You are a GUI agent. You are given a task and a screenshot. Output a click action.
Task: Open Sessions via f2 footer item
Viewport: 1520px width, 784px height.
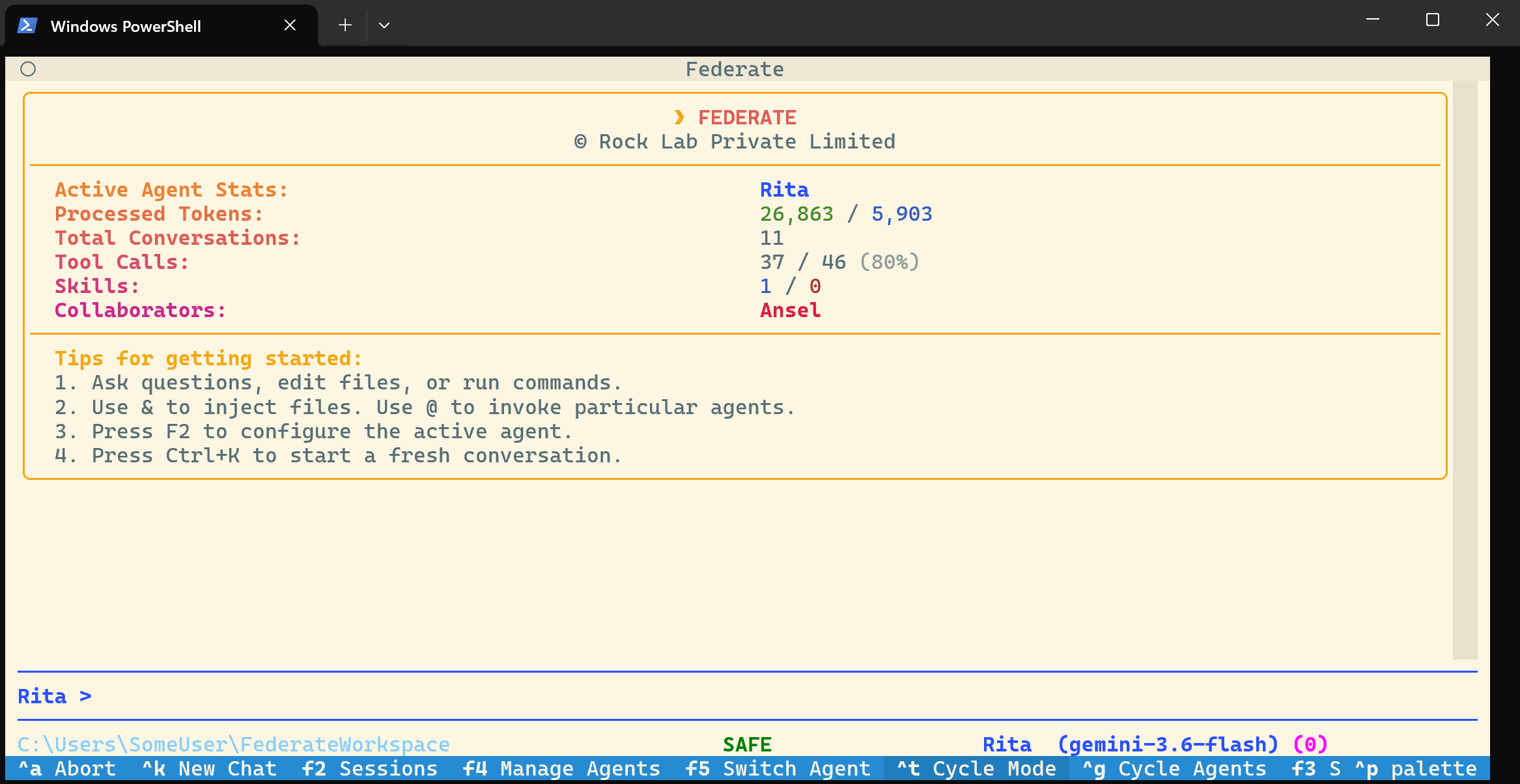point(370,769)
